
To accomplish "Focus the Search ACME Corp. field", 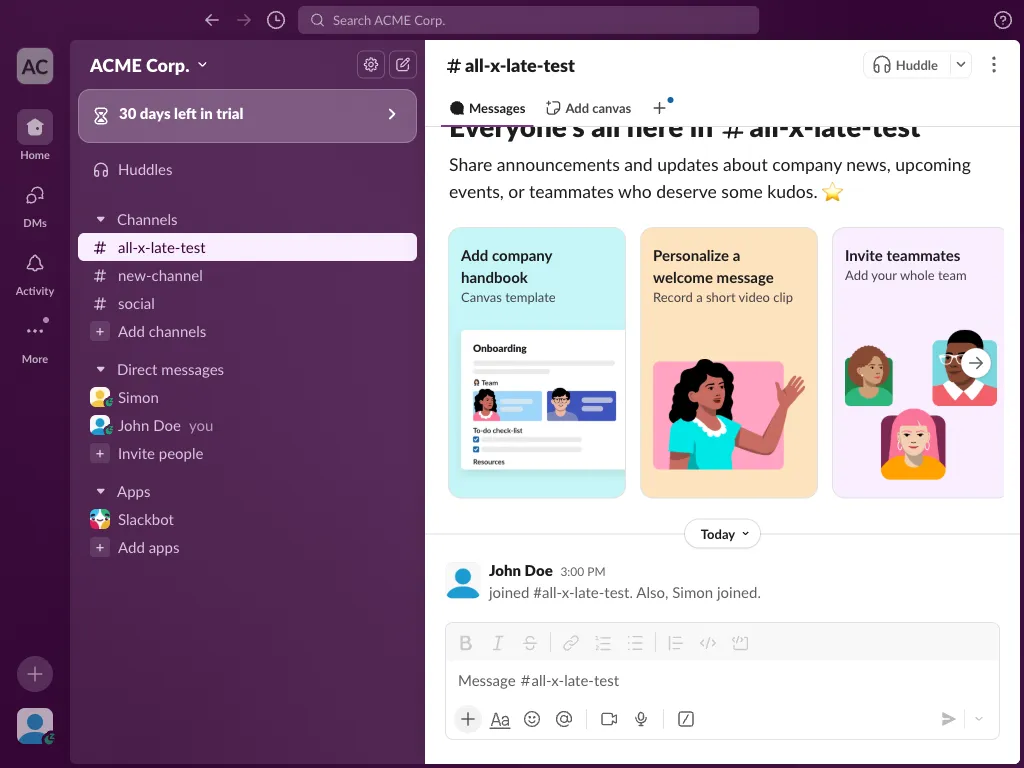I will (528, 20).
